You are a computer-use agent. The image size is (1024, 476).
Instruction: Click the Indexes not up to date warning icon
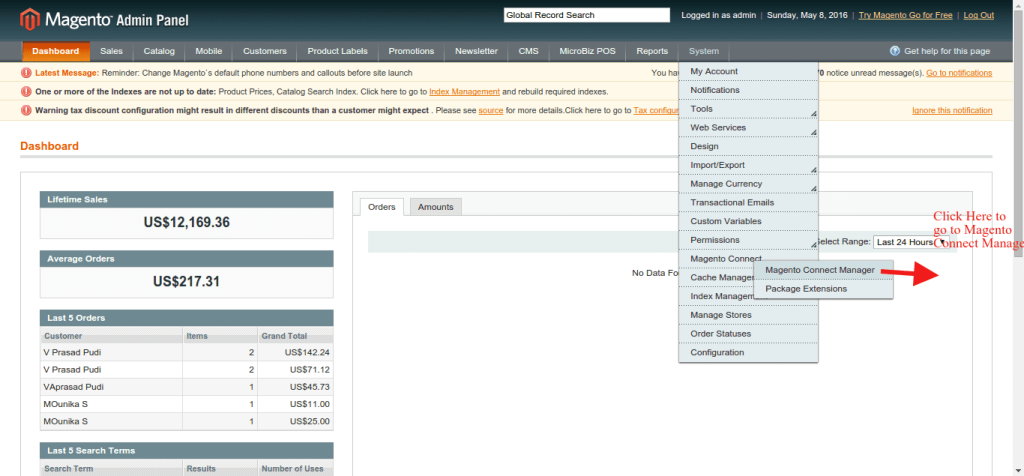click(x=26, y=91)
